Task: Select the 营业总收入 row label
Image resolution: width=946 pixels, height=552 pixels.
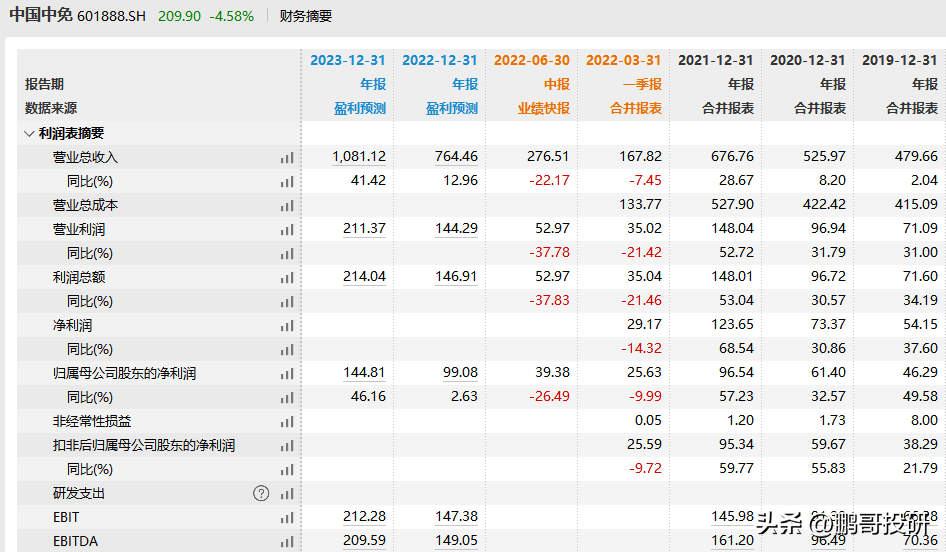Action: pos(85,158)
